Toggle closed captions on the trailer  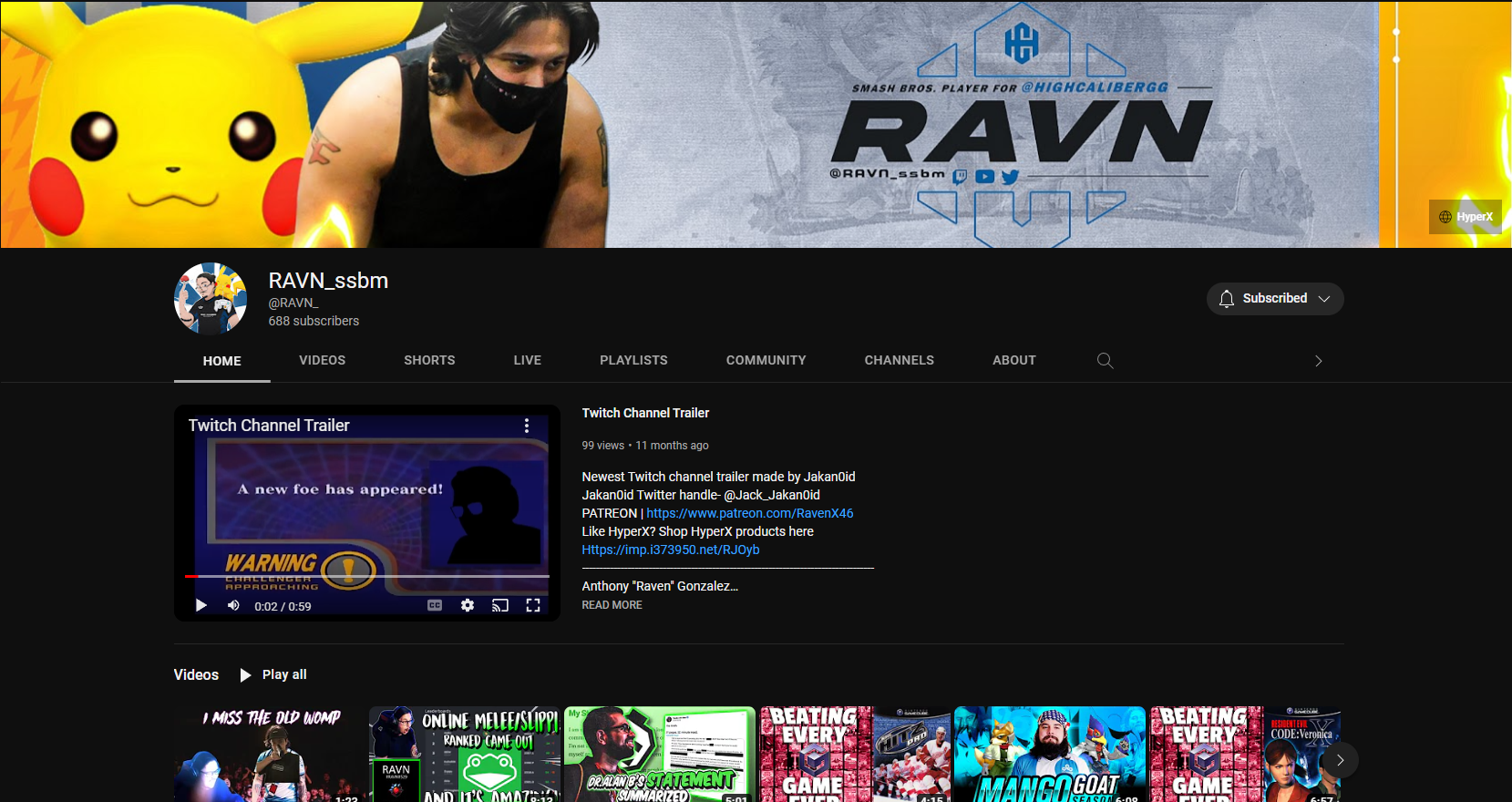[x=435, y=605]
